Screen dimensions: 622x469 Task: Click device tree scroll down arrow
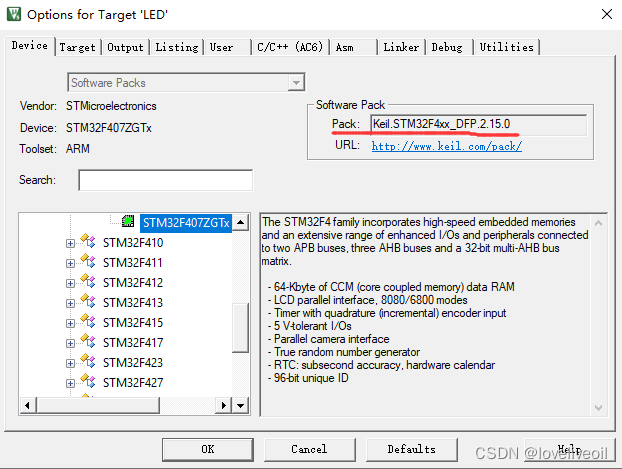240,406
